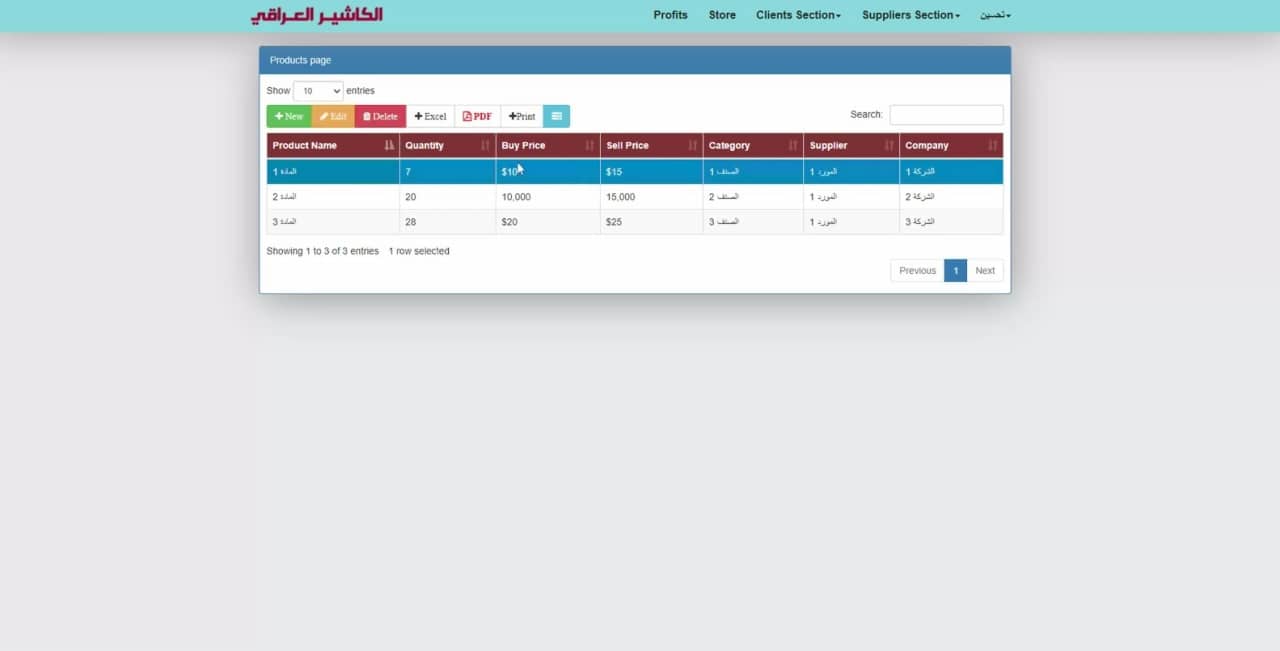Click the buy price cell $20
Viewport: 1280px width, 651px height.
click(x=548, y=222)
